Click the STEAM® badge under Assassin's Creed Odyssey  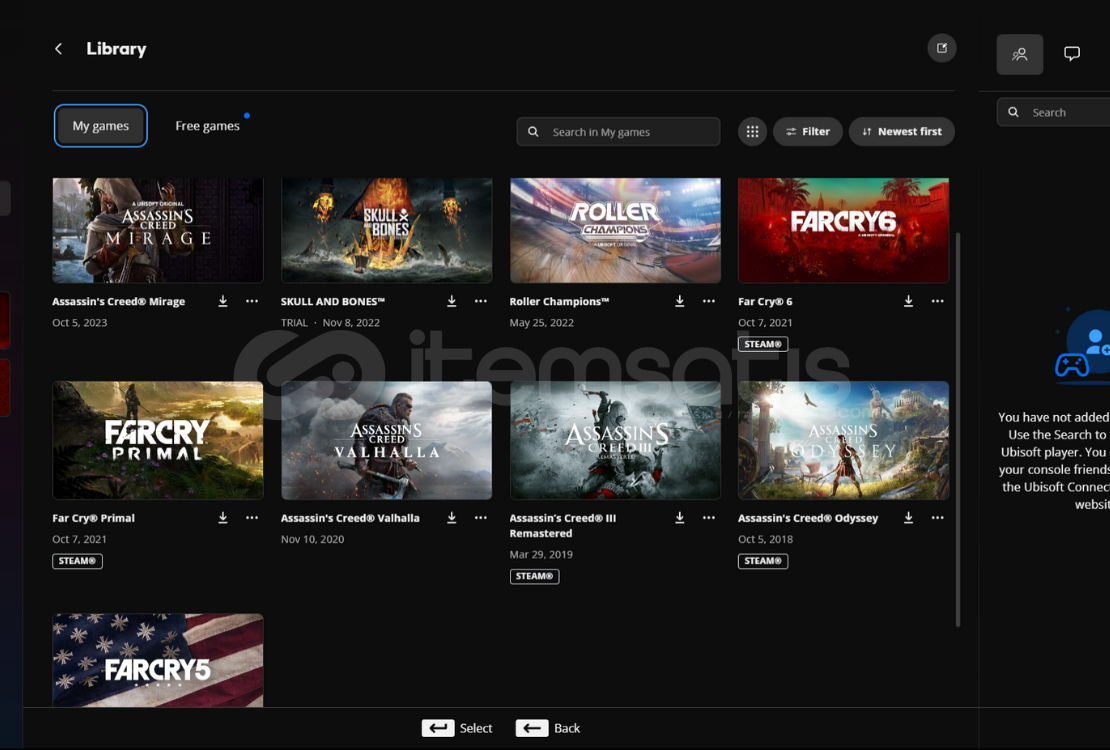click(x=762, y=561)
